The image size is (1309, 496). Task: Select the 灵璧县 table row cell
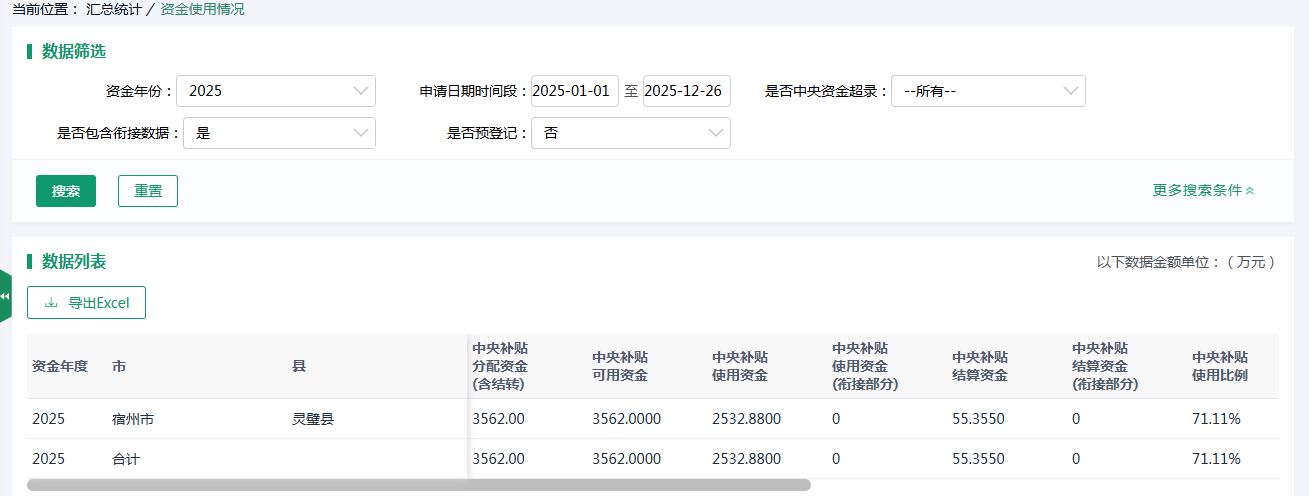(x=312, y=419)
